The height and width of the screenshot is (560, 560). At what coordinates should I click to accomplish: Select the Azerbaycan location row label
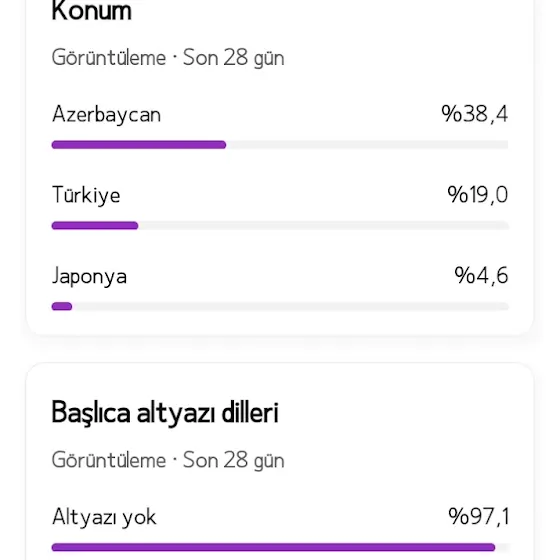point(106,115)
